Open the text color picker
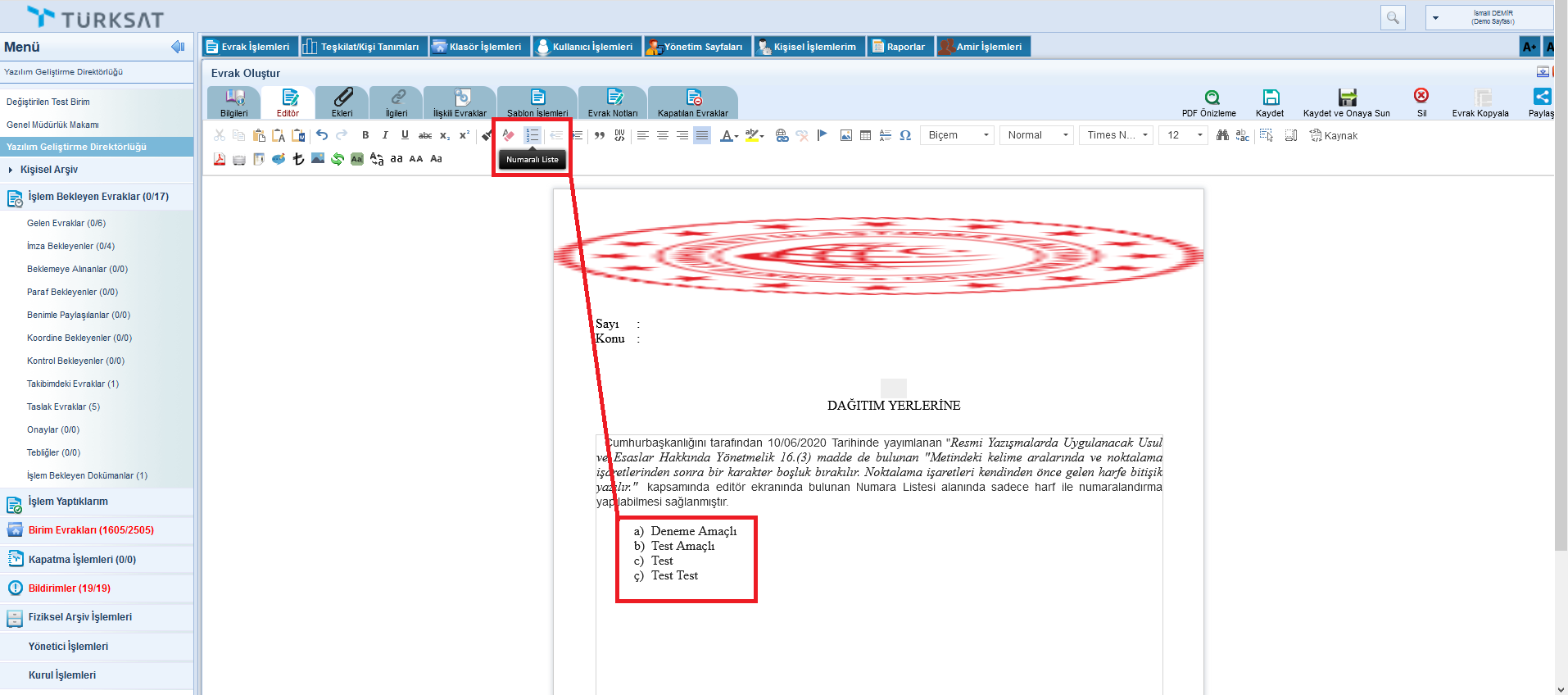 pyautogui.click(x=728, y=135)
